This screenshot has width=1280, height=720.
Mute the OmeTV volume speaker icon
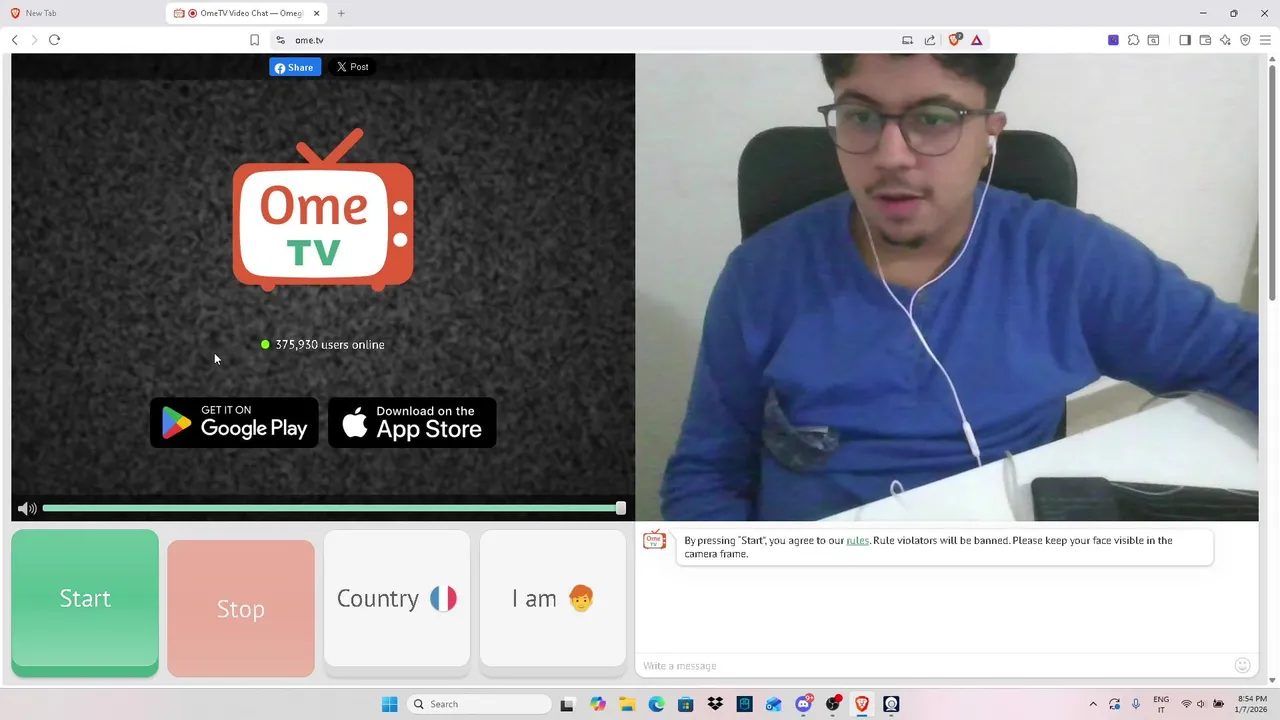point(27,509)
